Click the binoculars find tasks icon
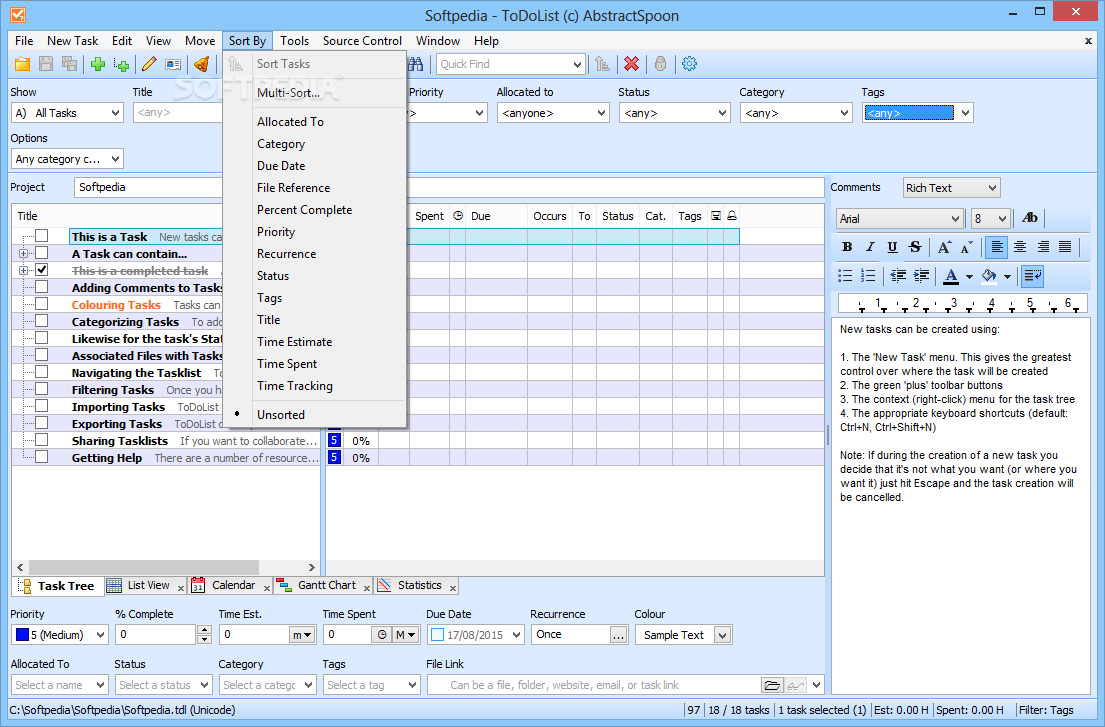 click(x=416, y=64)
